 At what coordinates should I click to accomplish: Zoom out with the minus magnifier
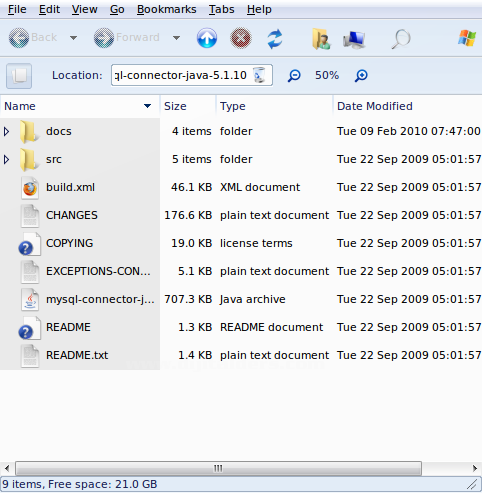[294, 76]
